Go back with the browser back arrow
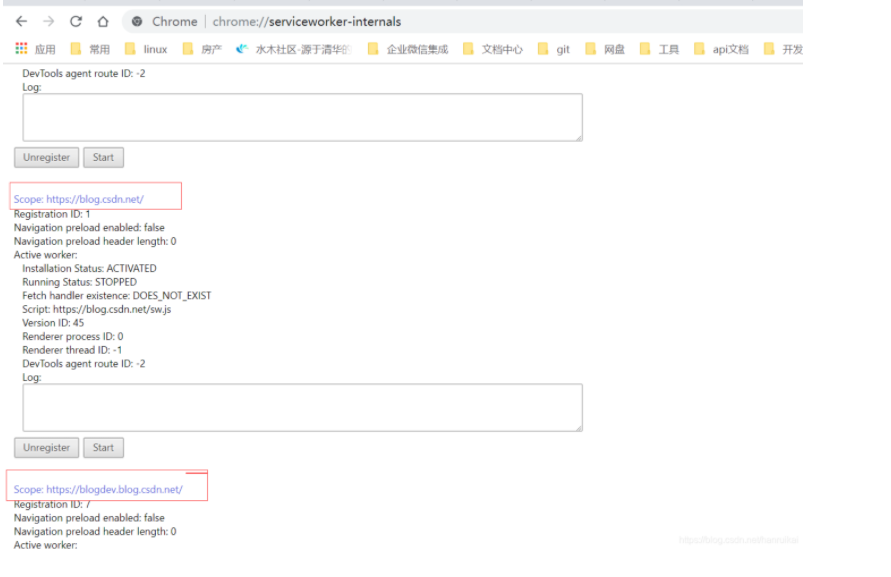891x577 pixels. (x=22, y=22)
